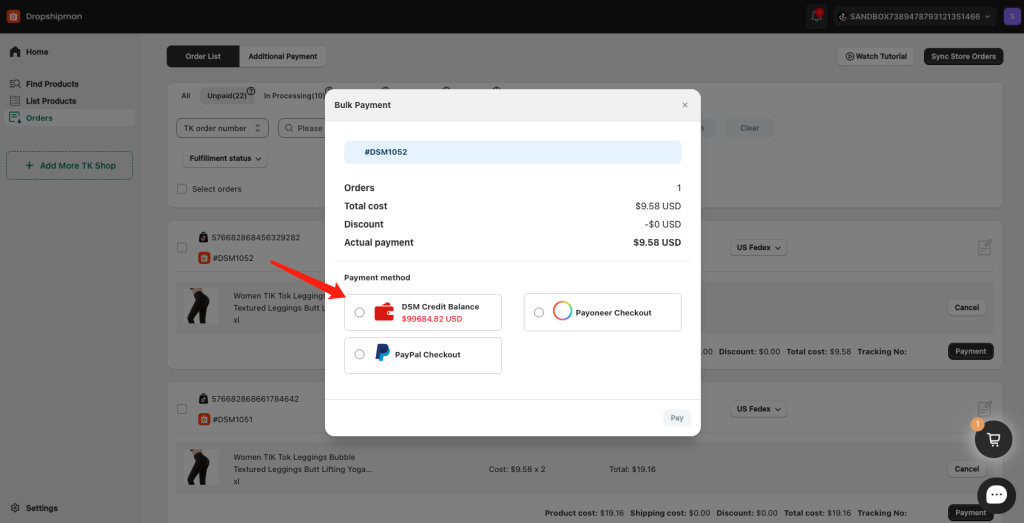Screen dimensions: 1024x523
Task: Click order number 576682868661784642
Action: click(x=256, y=399)
